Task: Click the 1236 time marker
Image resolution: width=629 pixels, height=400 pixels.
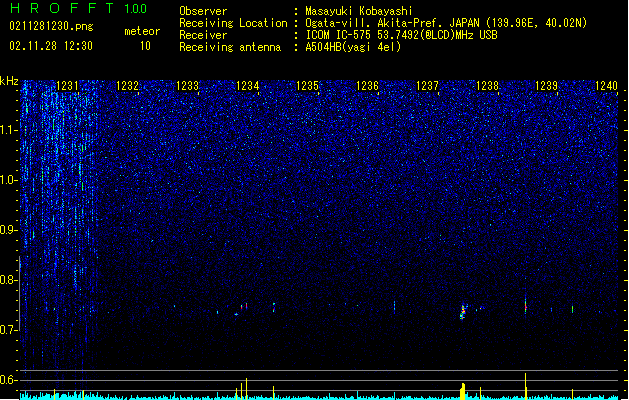Action: [x=367, y=86]
